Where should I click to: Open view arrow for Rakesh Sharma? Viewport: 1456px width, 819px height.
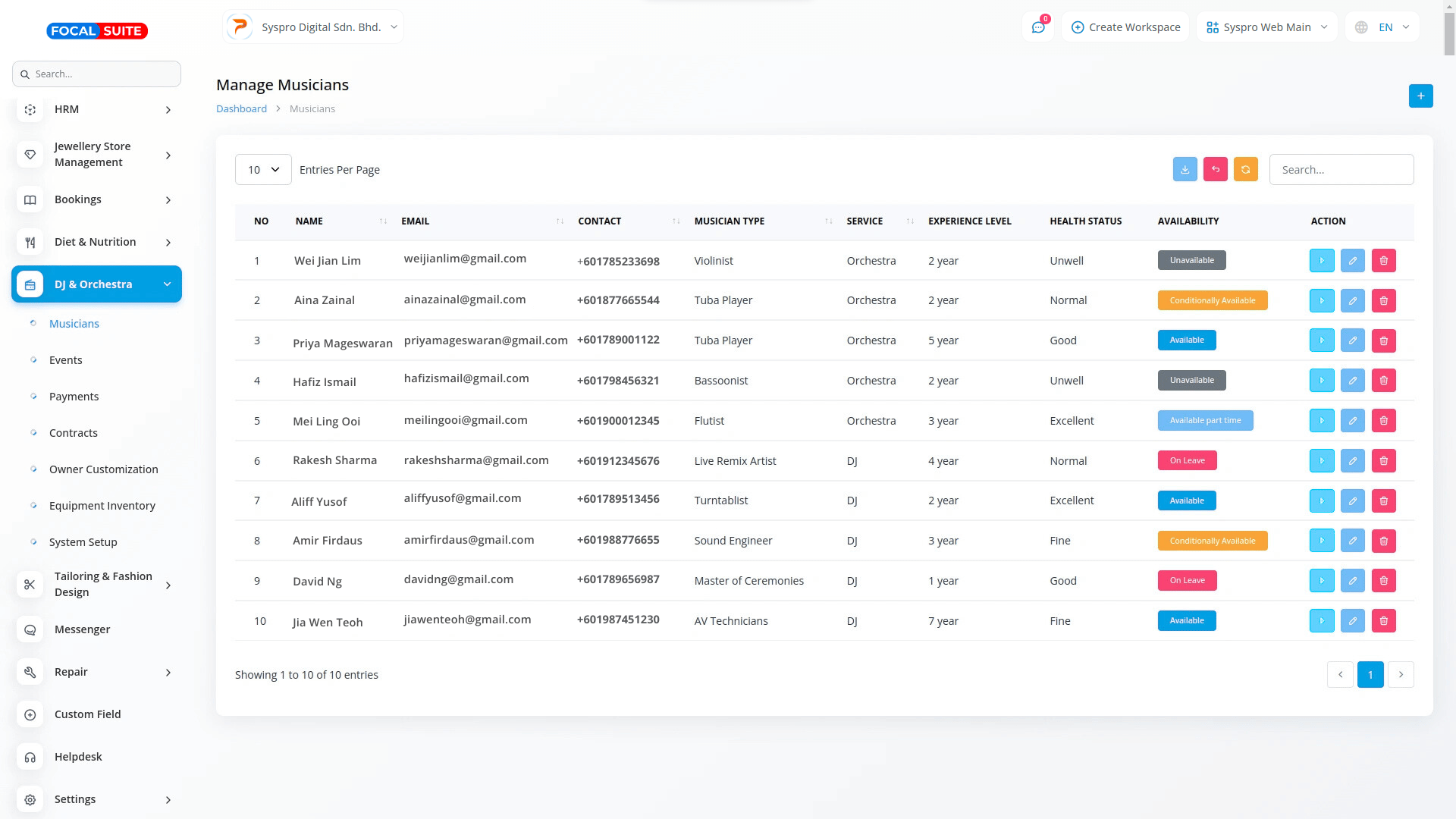click(x=1321, y=461)
